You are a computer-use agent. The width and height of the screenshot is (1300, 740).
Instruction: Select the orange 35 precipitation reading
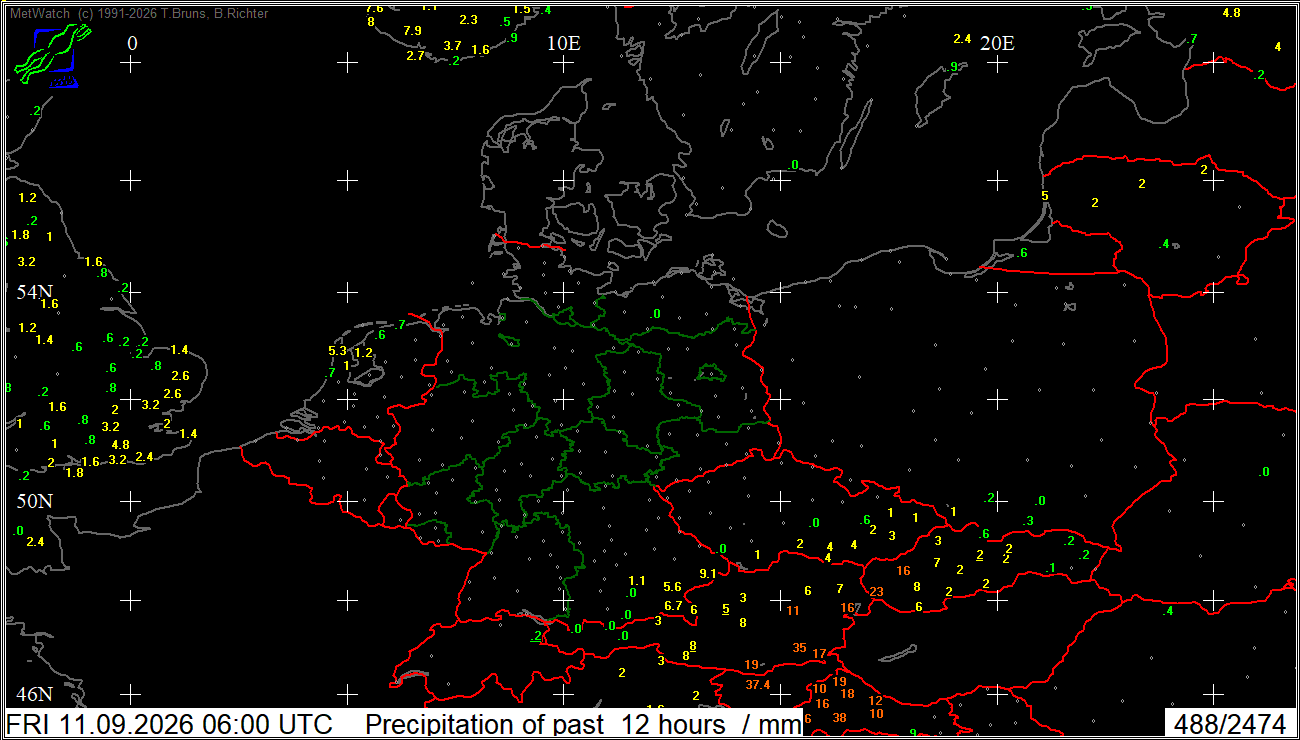(x=799, y=648)
